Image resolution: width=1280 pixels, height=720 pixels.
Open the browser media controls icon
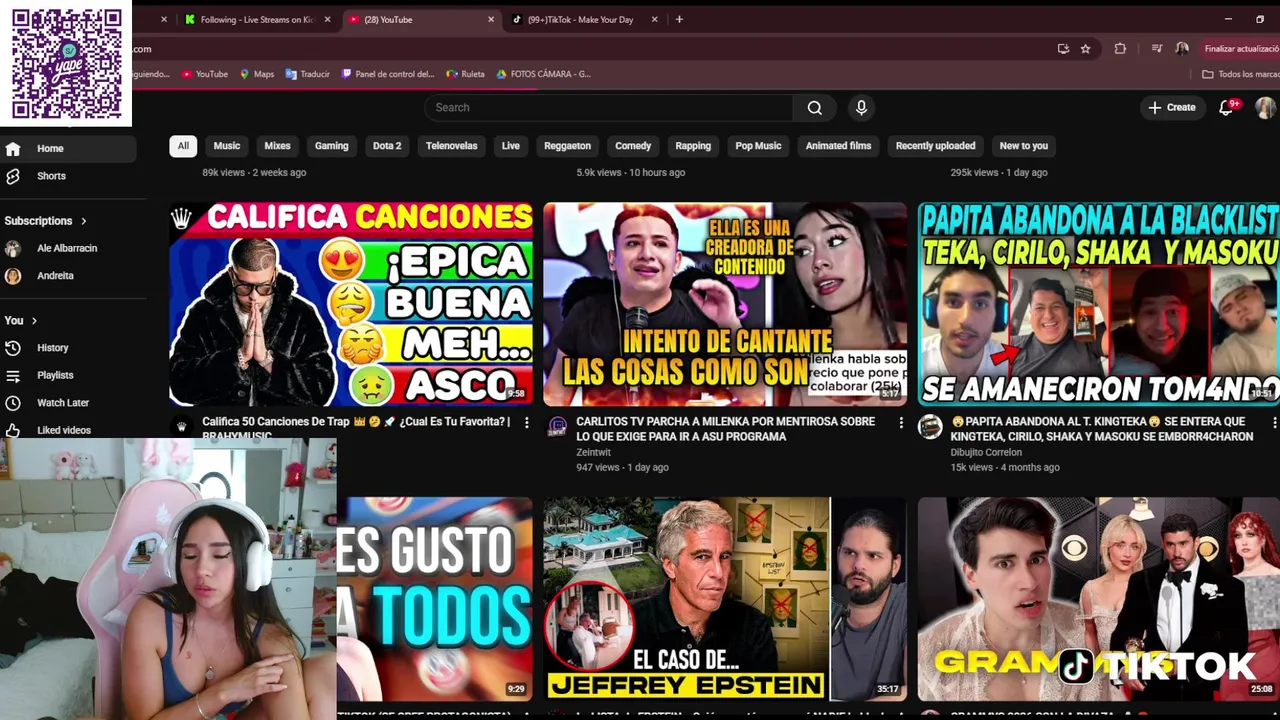1157,49
